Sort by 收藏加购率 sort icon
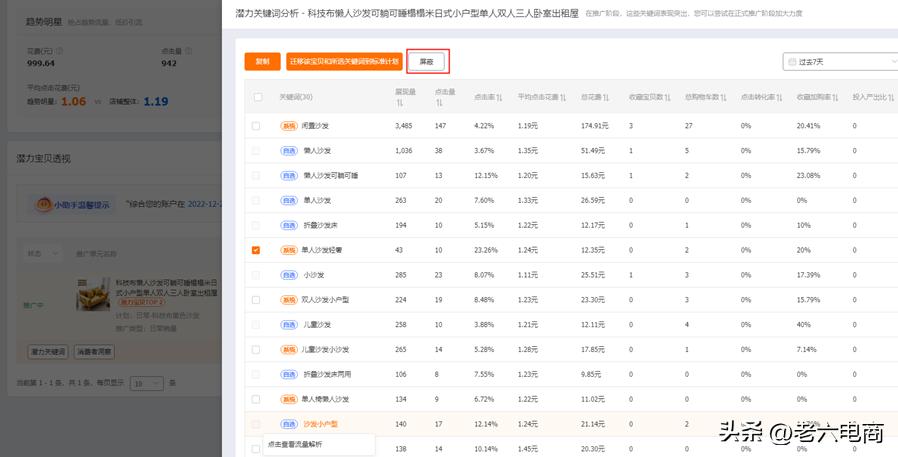The height and width of the screenshot is (457, 898). click(x=837, y=97)
